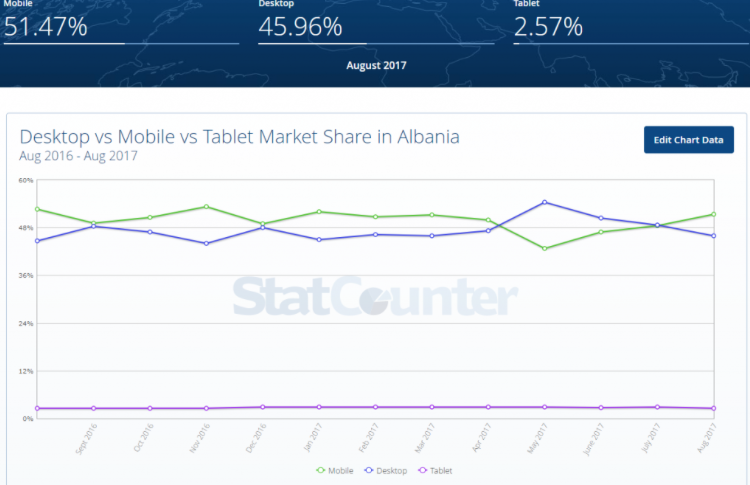
Task: Toggle the Desktop series in chart legend
Action: click(x=386, y=469)
